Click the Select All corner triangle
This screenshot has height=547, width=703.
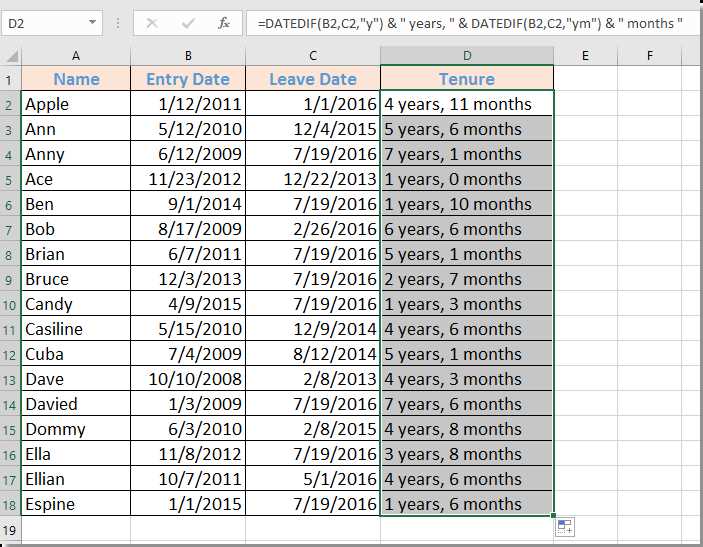[10, 56]
